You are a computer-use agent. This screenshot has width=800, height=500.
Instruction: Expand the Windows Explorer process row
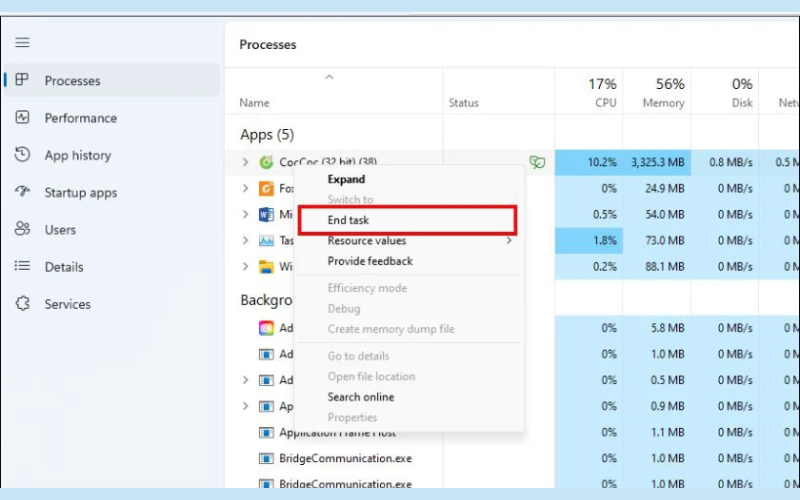pos(246,266)
